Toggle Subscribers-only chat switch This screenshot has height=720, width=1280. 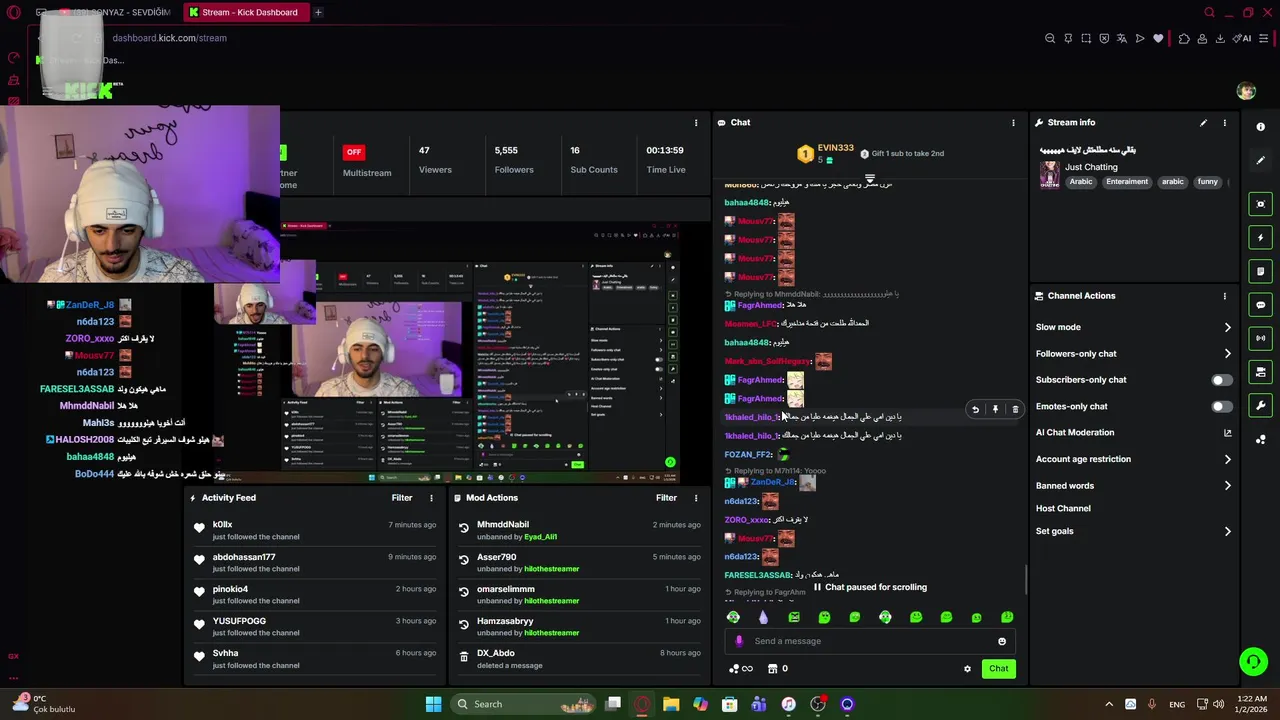[1221, 380]
